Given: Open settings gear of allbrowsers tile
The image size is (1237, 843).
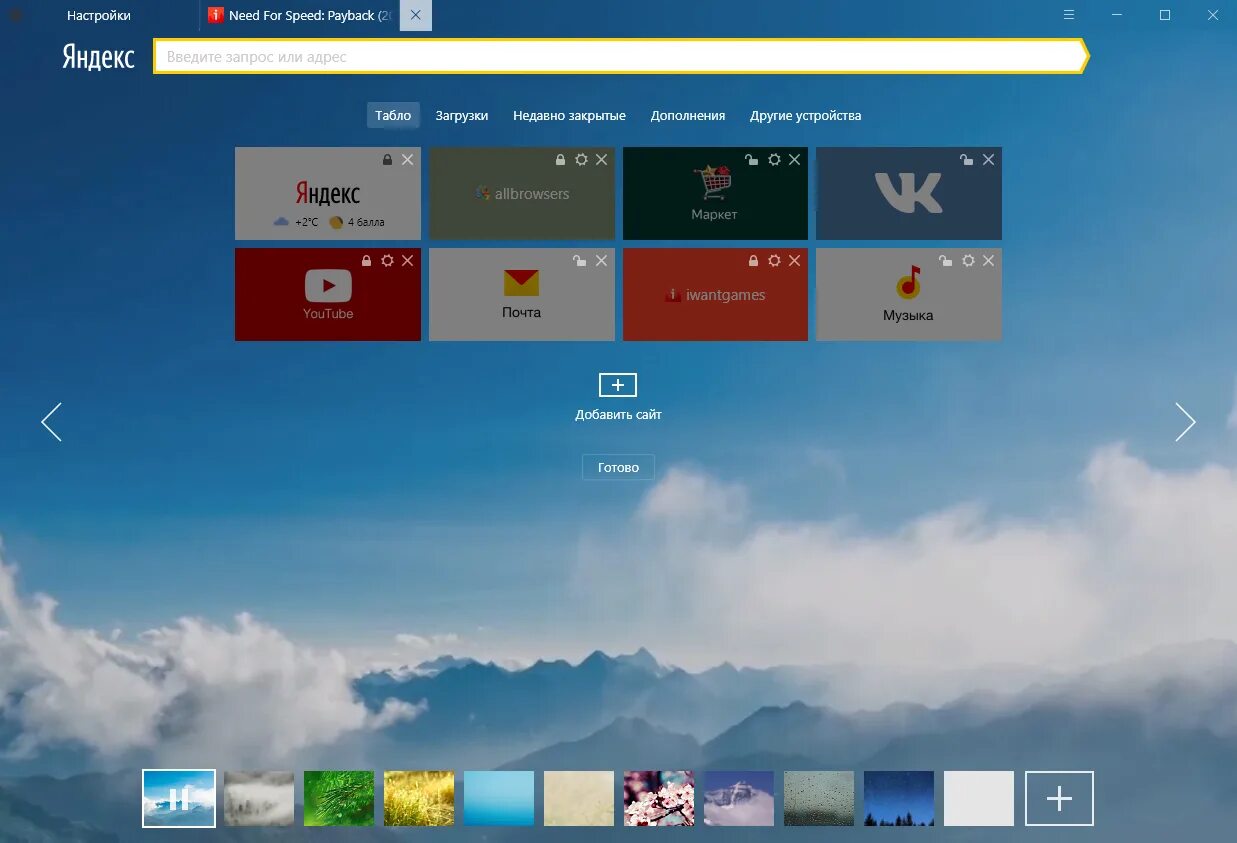Looking at the screenshot, I should (x=581, y=160).
